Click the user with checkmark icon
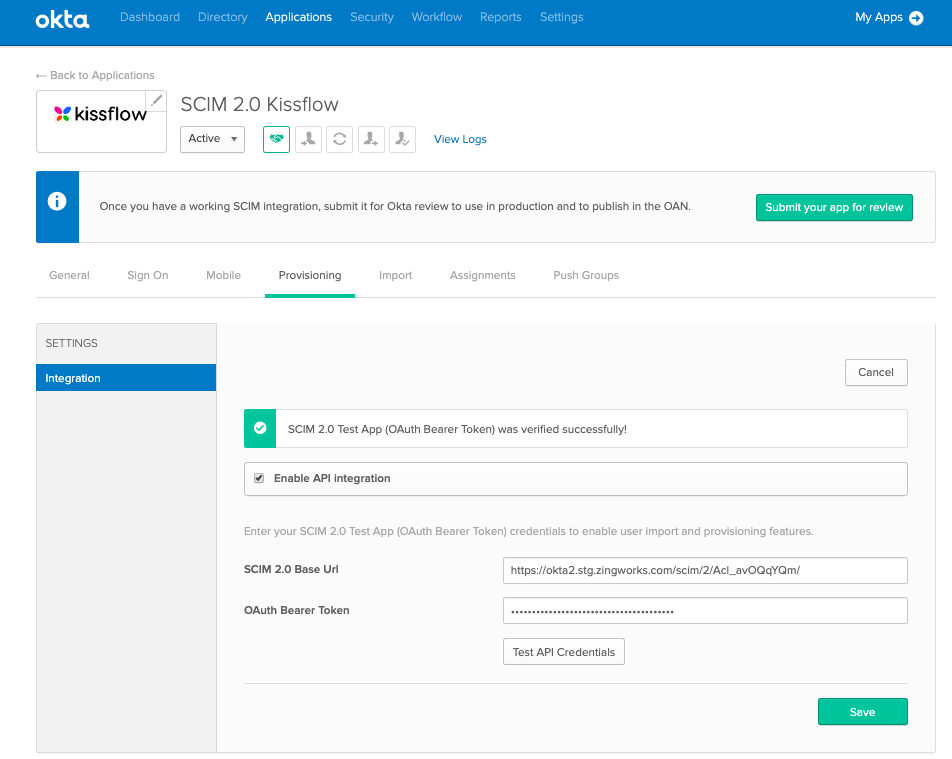Image resolution: width=952 pixels, height=759 pixels. coord(402,139)
